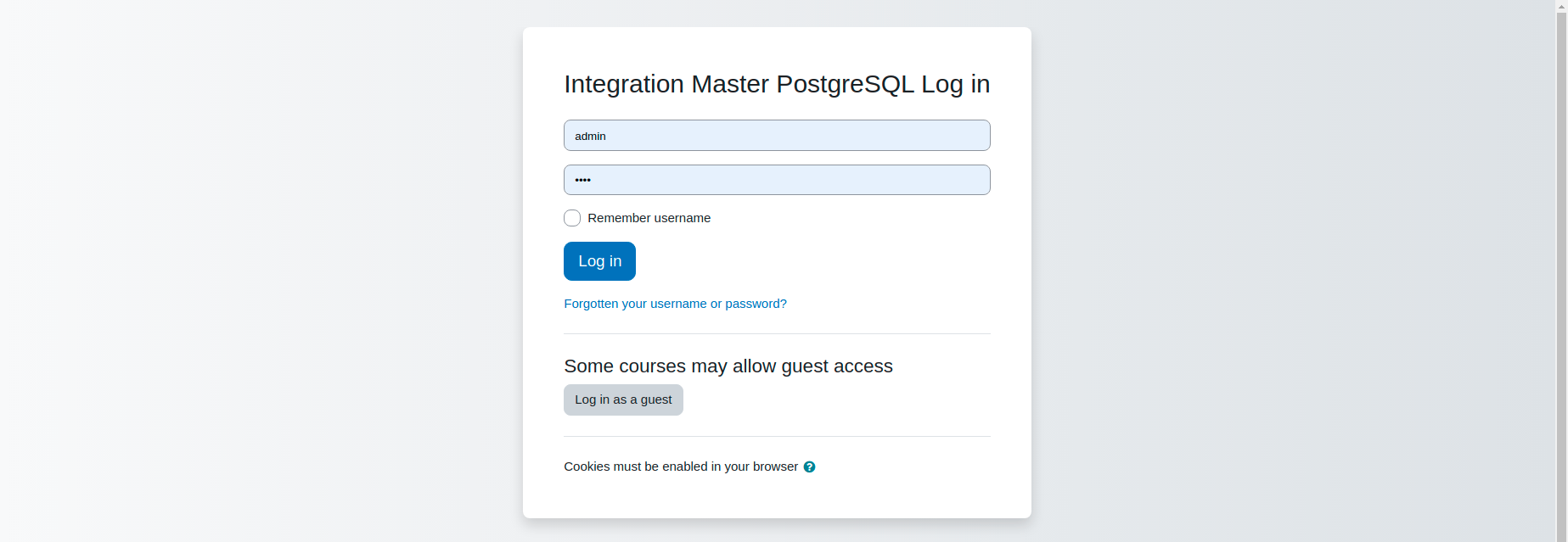This screenshot has height=542, width=1568.
Task: Click the divider line above cookies notice
Action: pyautogui.click(x=777, y=436)
